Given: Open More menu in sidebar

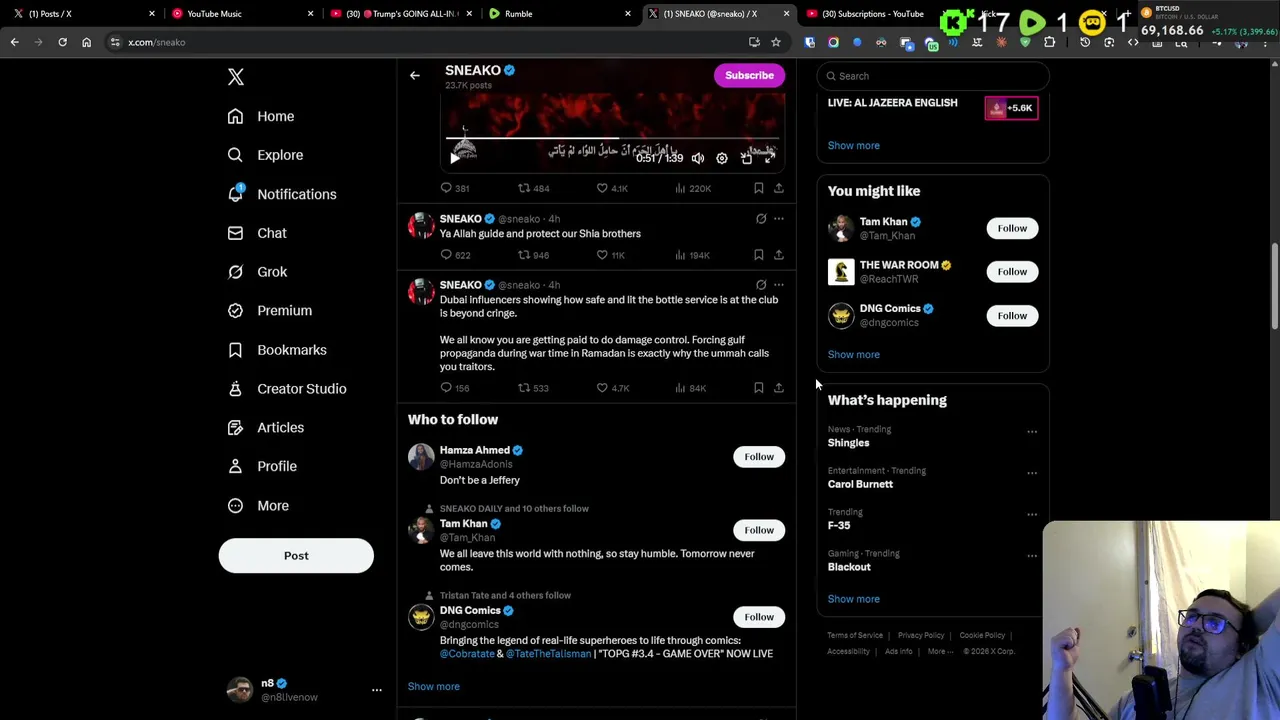Looking at the screenshot, I should 258,506.
